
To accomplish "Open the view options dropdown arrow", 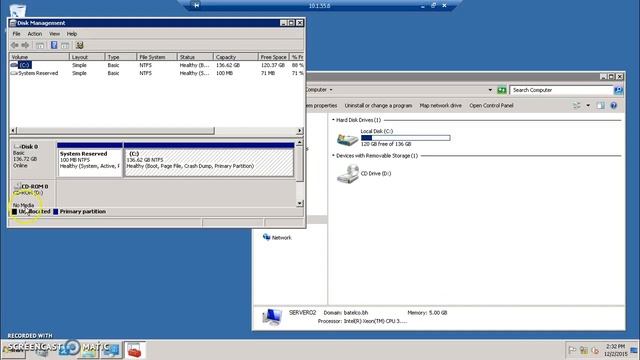I will tap(588, 106).
